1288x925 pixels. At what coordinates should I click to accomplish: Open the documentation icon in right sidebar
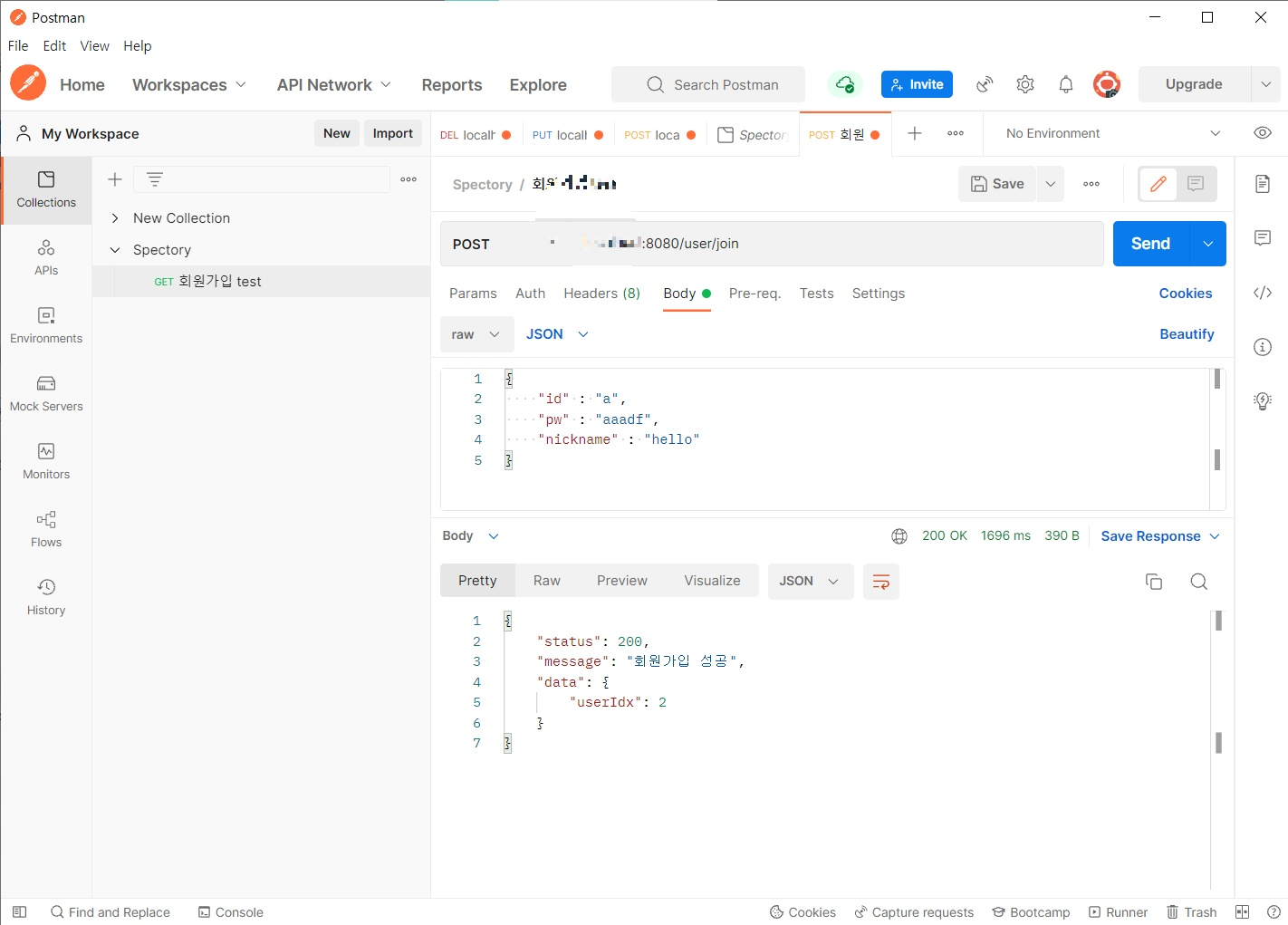click(x=1263, y=184)
